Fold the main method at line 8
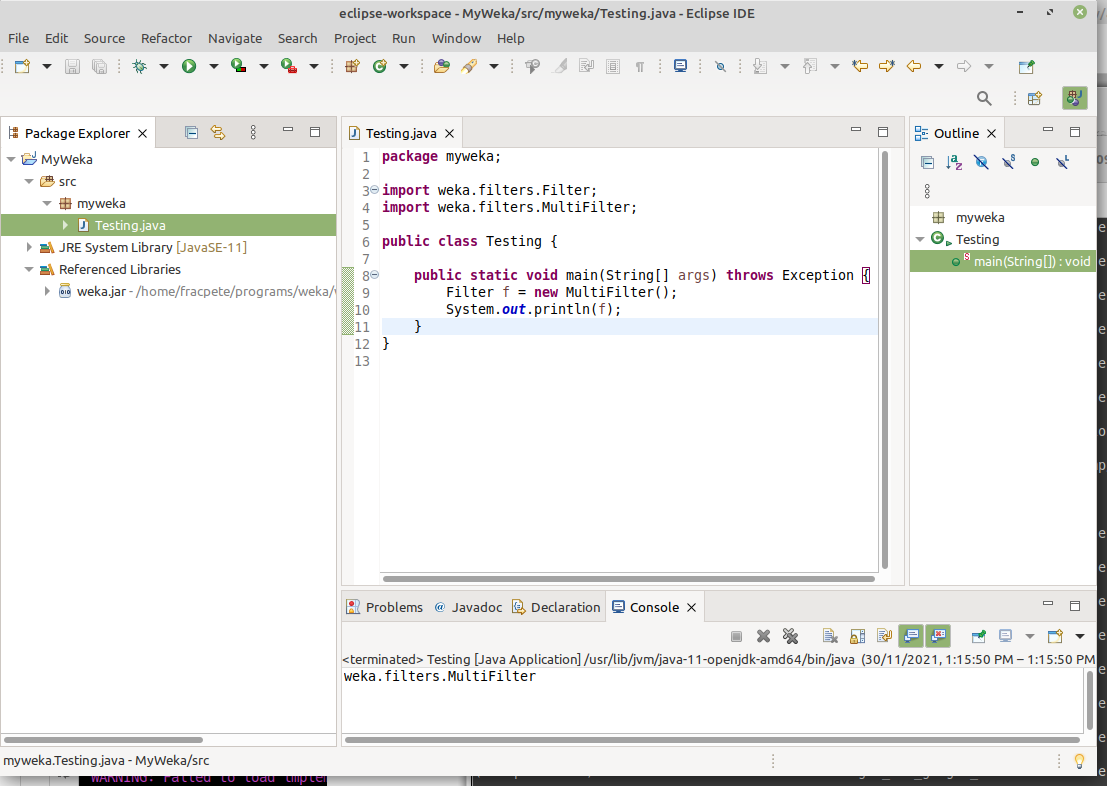The width and height of the screenshot is (1107, 786). pyautogui.click(x=375, y=275)
